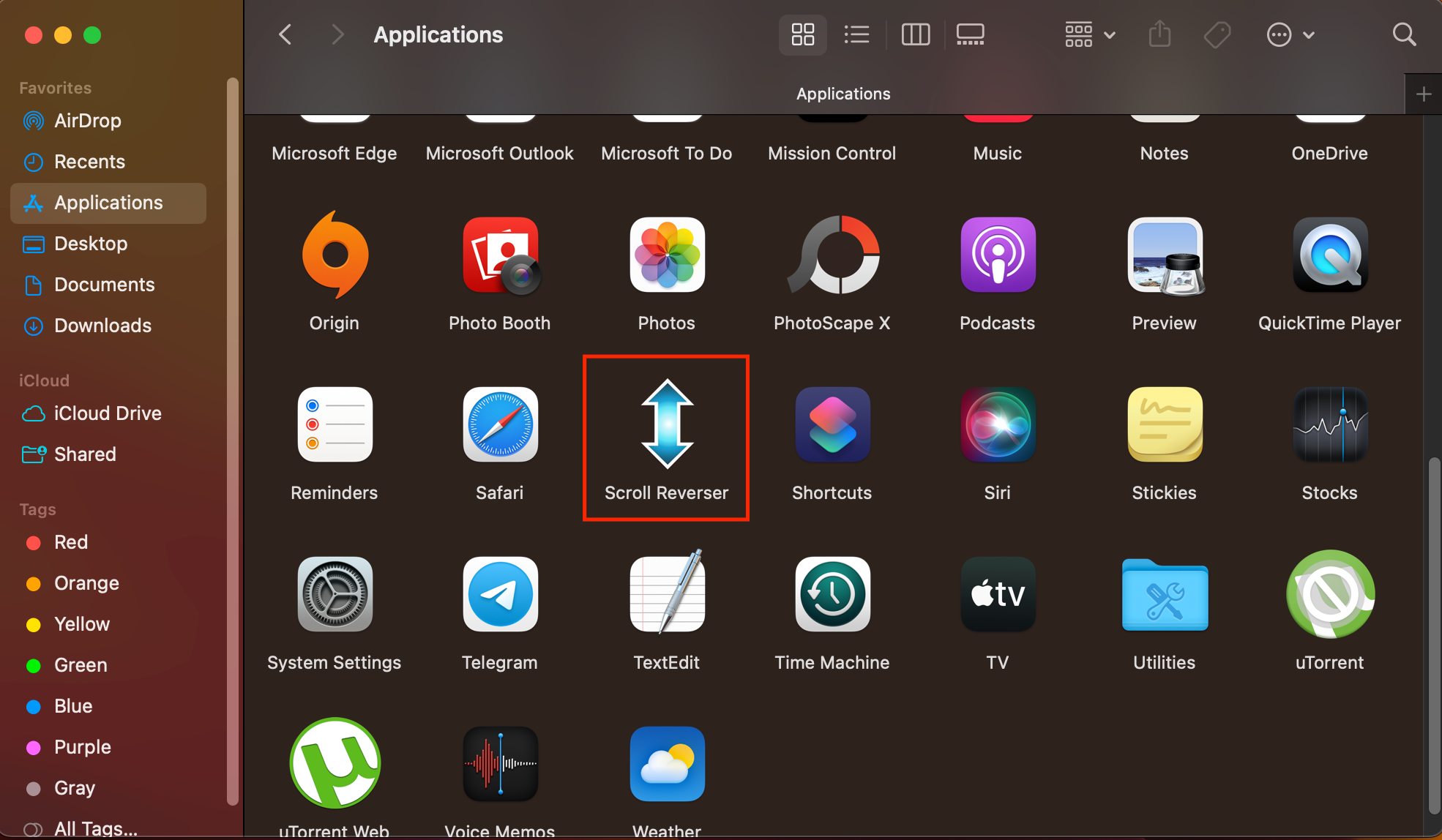Viewport: 1442px width, 840px height.
Task: Select the Time Machine icon
Action: click(x=833, y=594)
